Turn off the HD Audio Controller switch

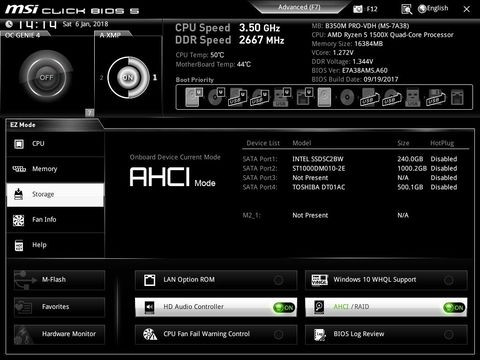284,307
